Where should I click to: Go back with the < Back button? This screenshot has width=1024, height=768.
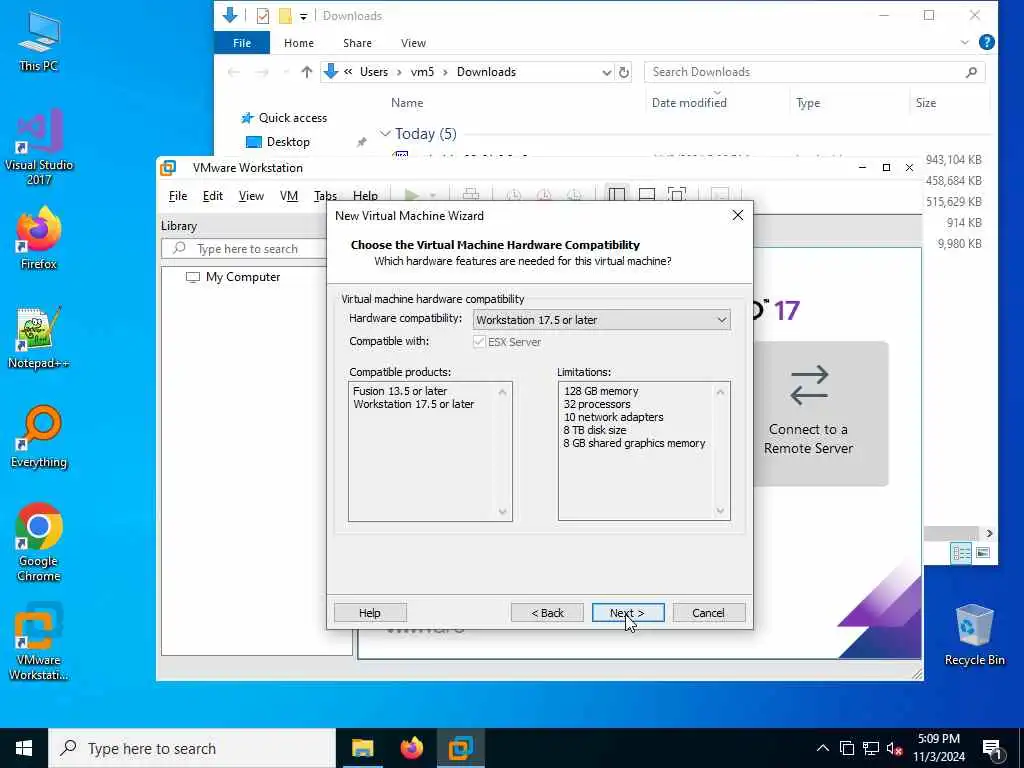click(547, 613)
